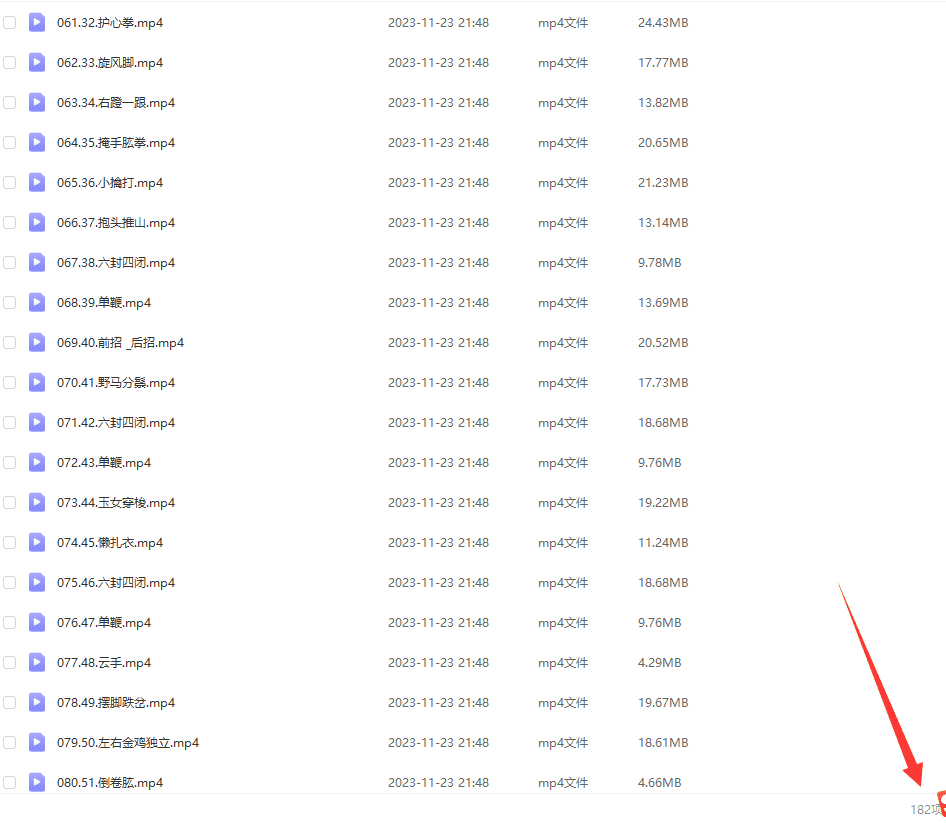Click the play icon for 065.36.小擒打.mp4

pos(37,182)
